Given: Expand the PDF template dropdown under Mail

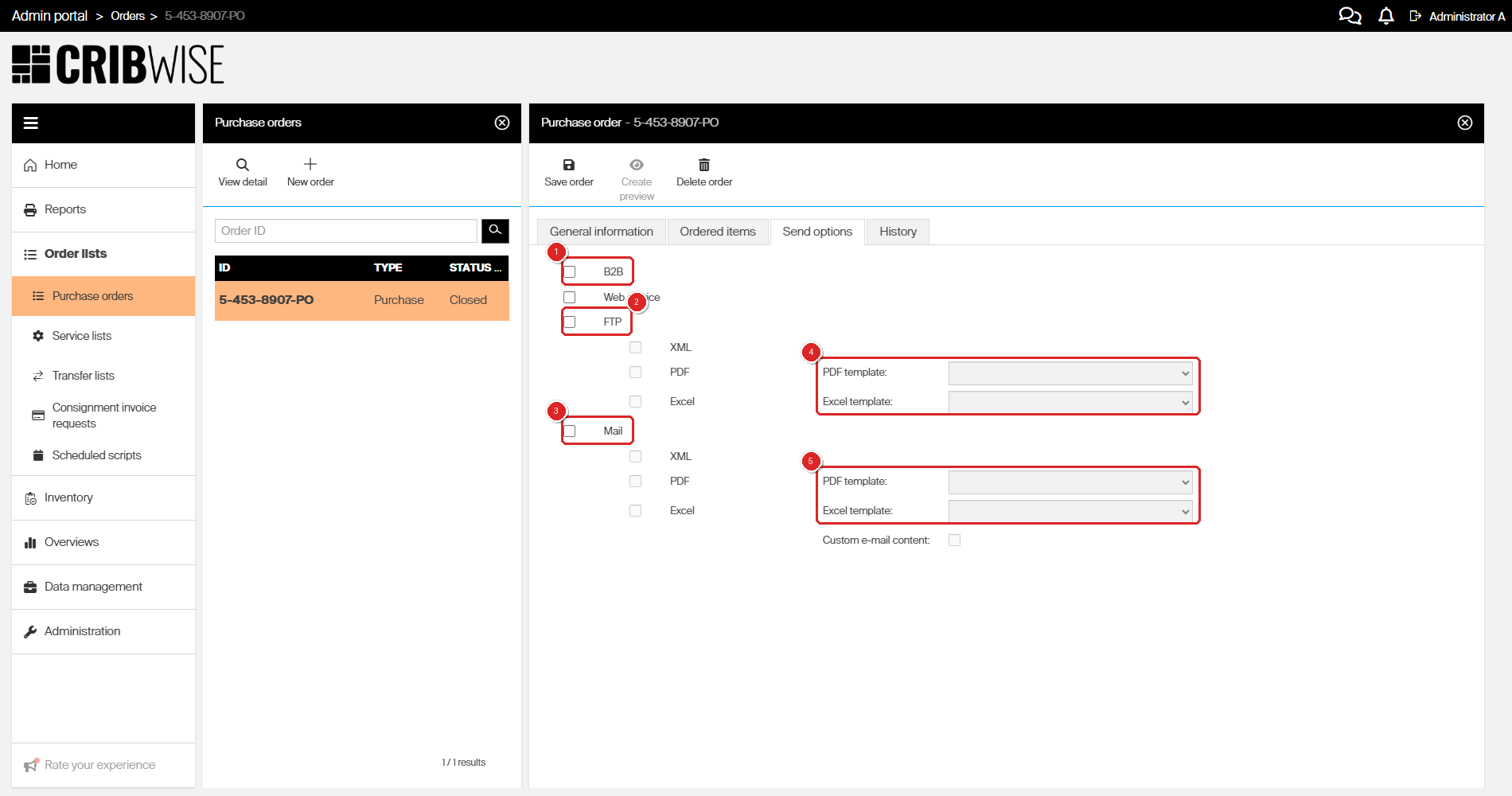Looking at the screenshot, I should click(1070, 482).
